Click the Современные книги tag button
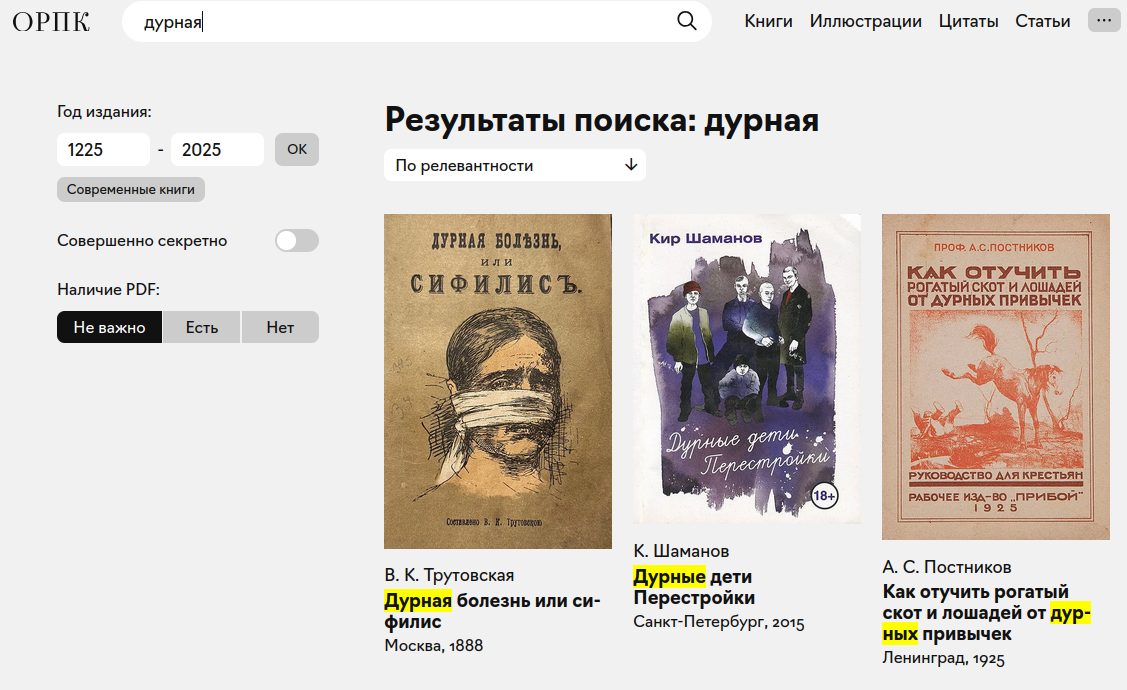Viewport: 1127px width, 690px height. (x=131, y=189)
